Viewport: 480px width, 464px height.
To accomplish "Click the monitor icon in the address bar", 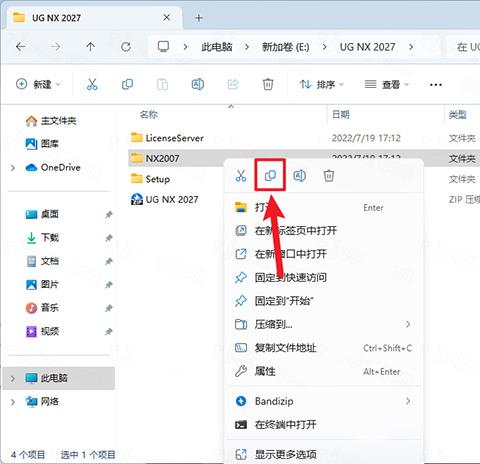I will (163, 47).
